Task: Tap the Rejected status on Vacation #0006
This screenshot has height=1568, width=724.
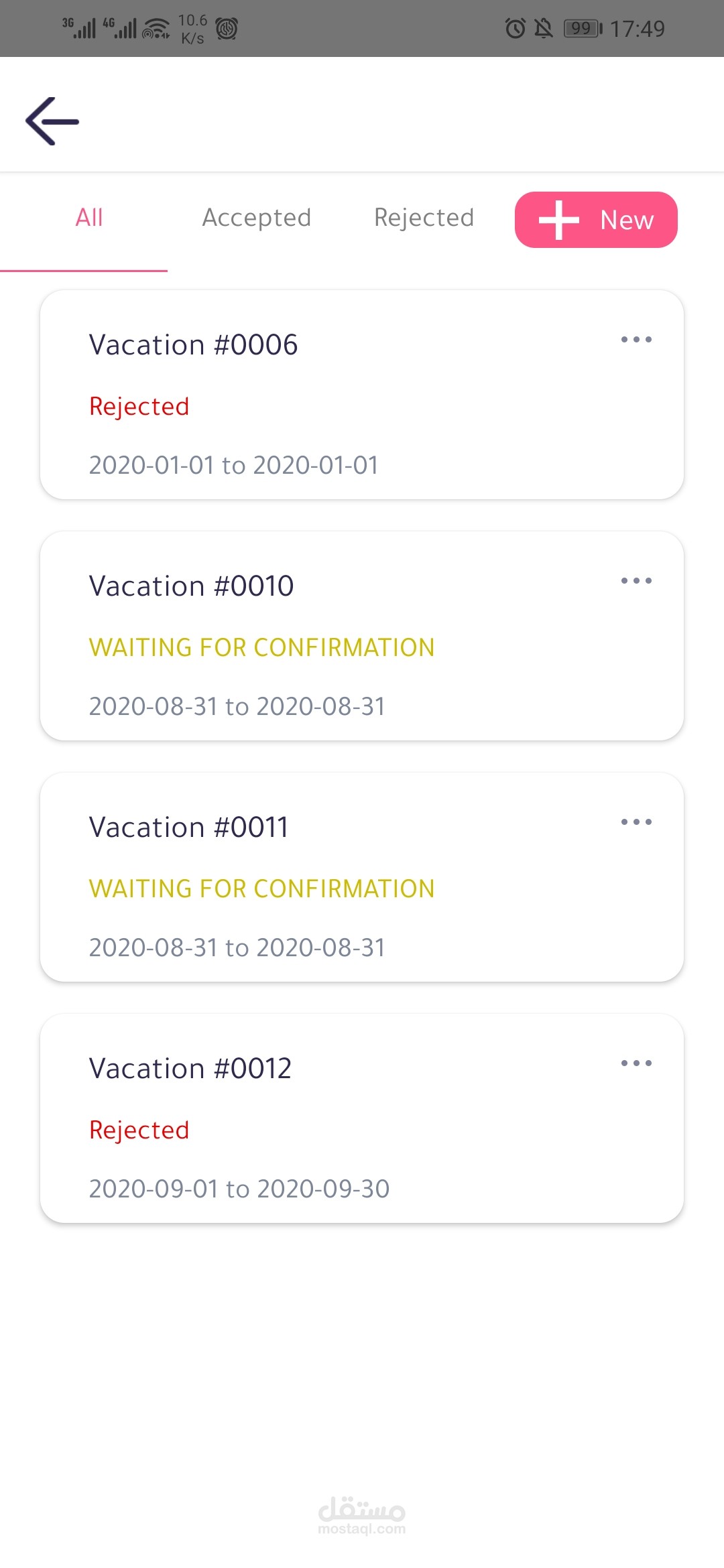Action: (139, 407)
